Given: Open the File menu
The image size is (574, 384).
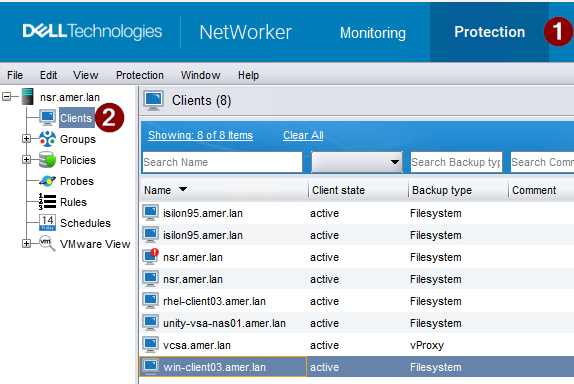Looking at the screenshot, I should (x=15, y=75).
